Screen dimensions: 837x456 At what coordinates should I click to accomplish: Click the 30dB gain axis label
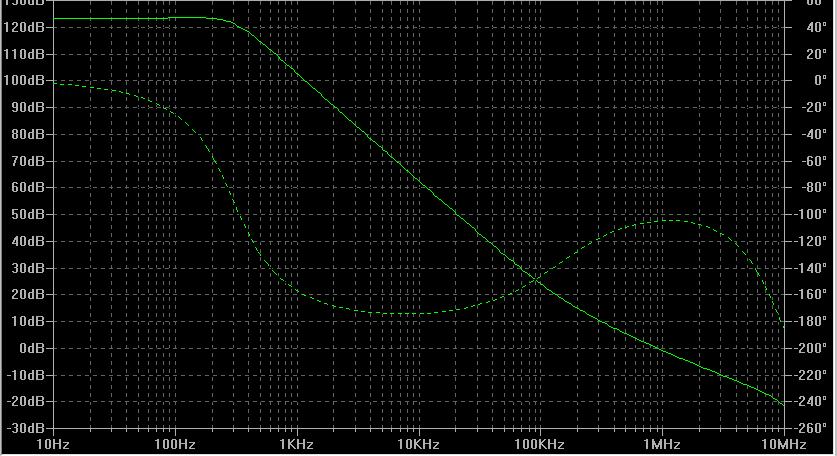[x=27, y=268]
